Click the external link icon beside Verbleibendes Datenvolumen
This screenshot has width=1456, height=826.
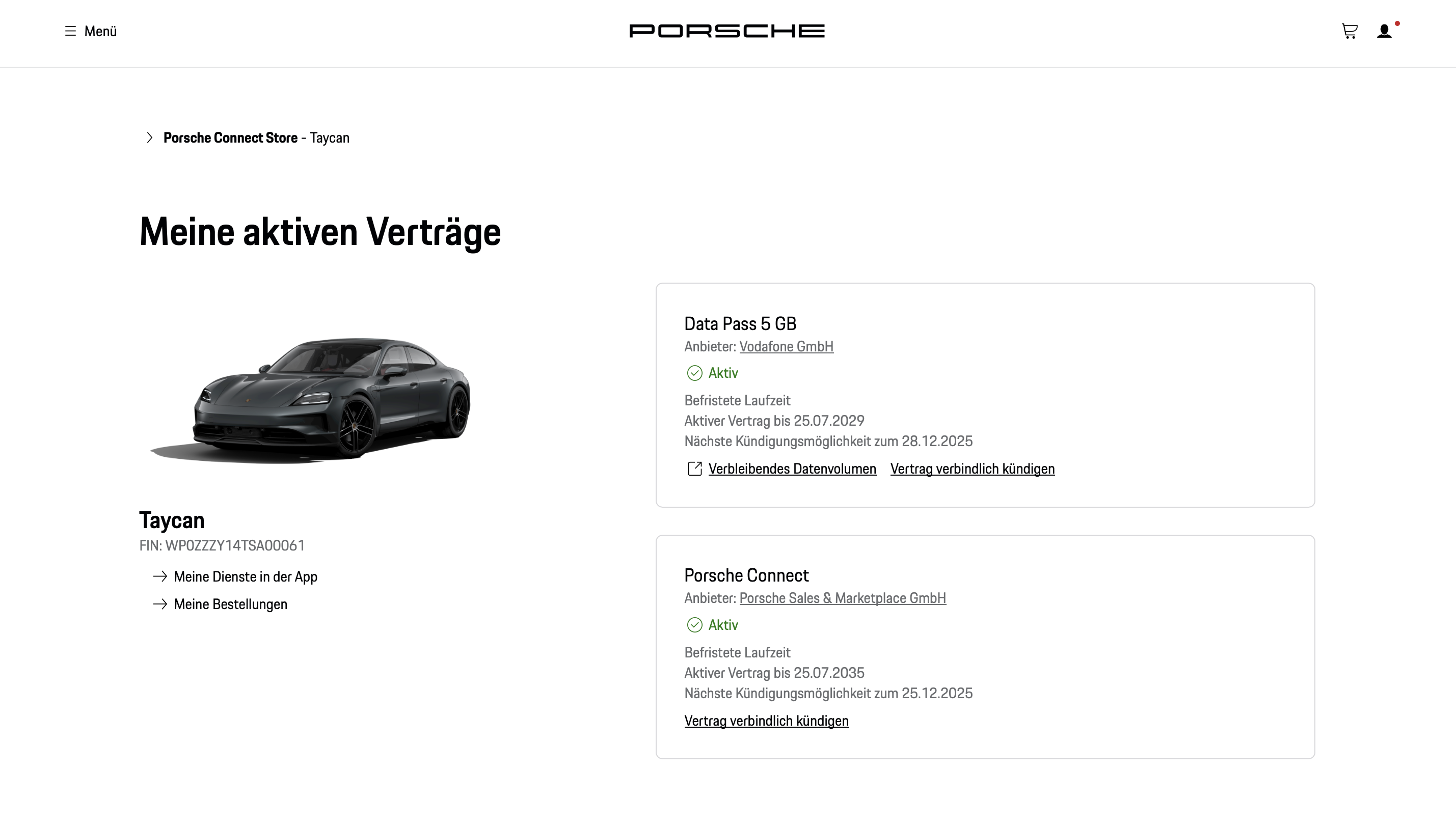click(694, 469)
